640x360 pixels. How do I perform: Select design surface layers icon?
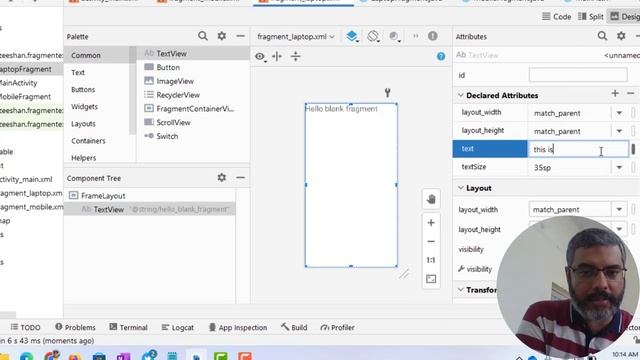(352, 36)
